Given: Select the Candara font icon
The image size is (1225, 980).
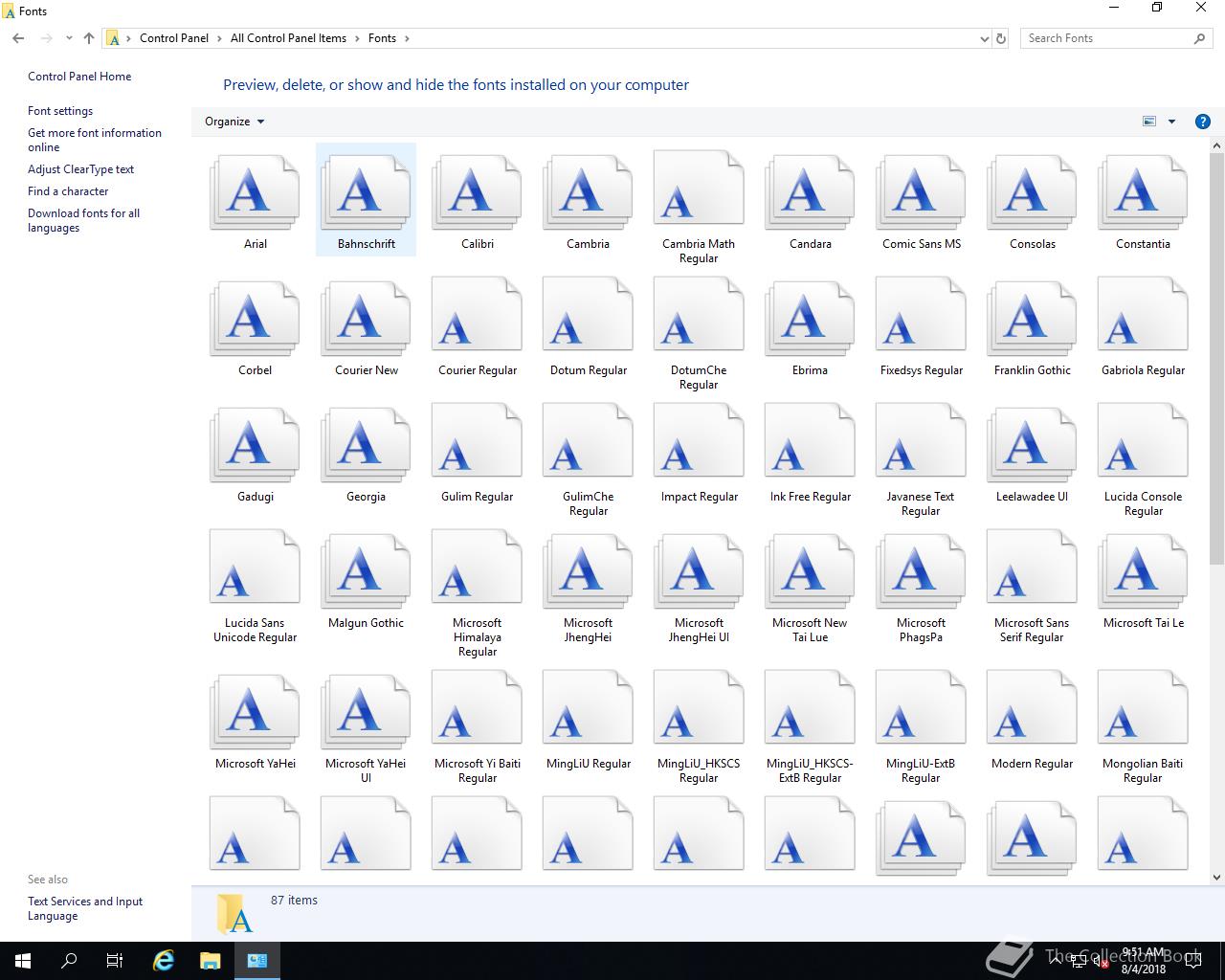Looking at the screenshot, I should click(x=810, y=190).
